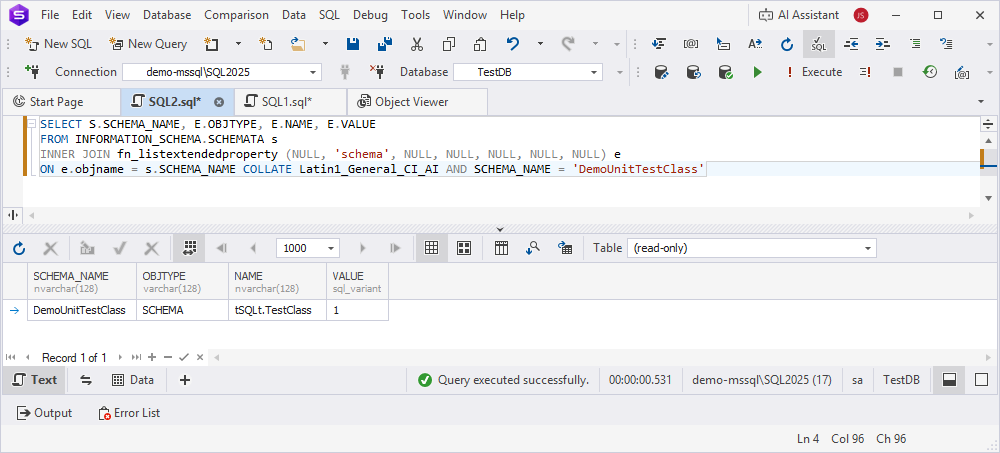Open the Debug menu
The height and width of the screenshot is (453, 1000).
(370, 15)
